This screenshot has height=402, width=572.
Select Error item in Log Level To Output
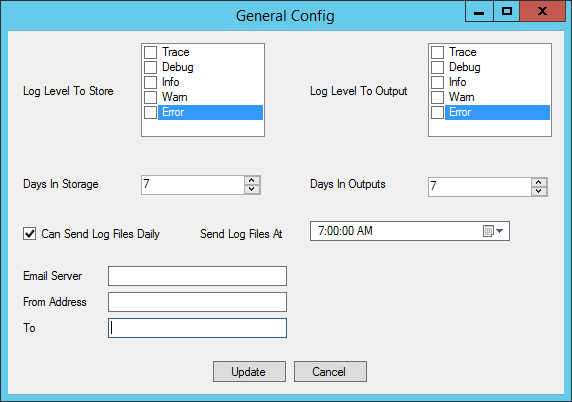pyautogui.click(x=497, y=112)
